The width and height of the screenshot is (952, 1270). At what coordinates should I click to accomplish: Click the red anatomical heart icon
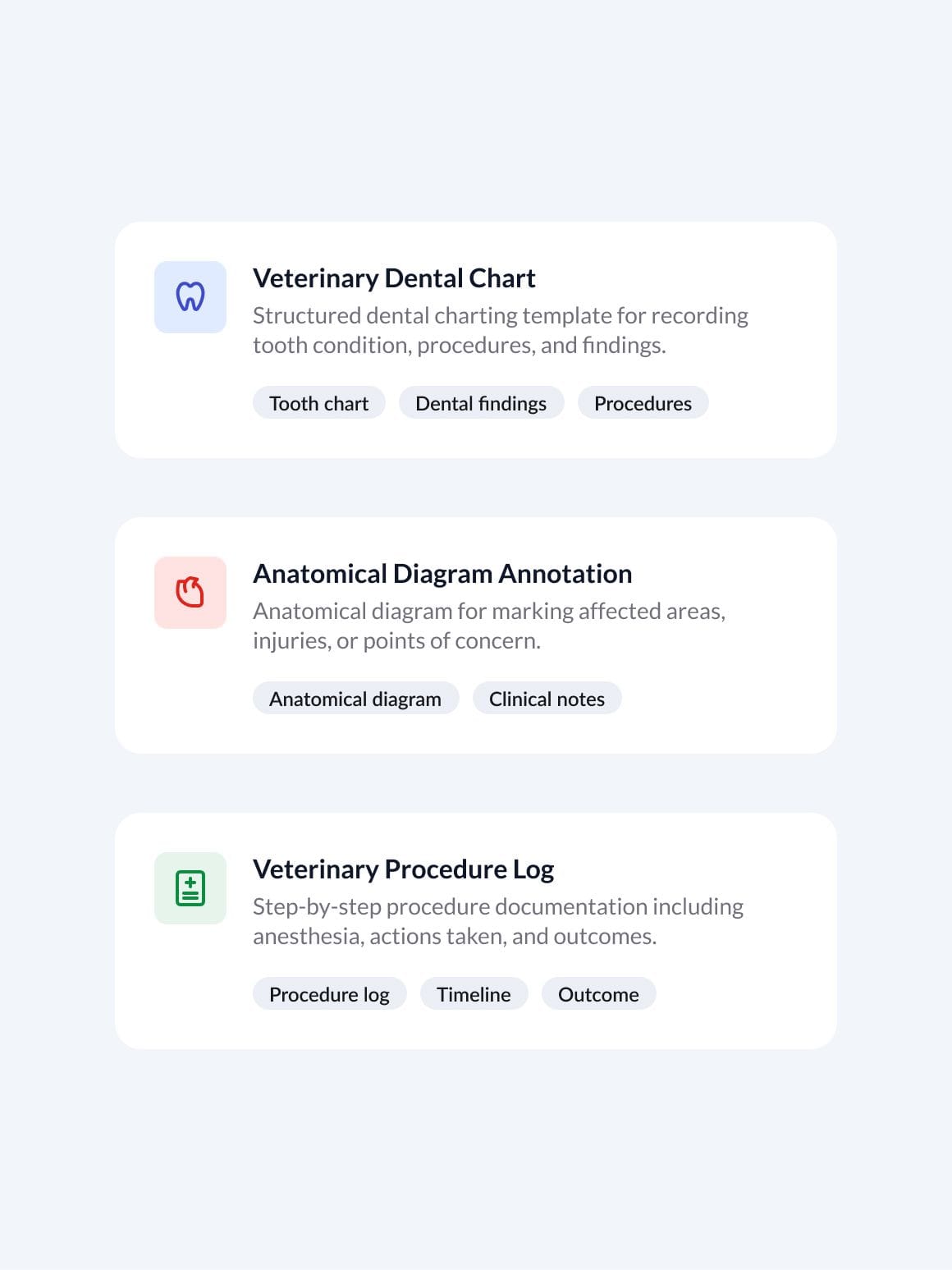pos(190,593)
